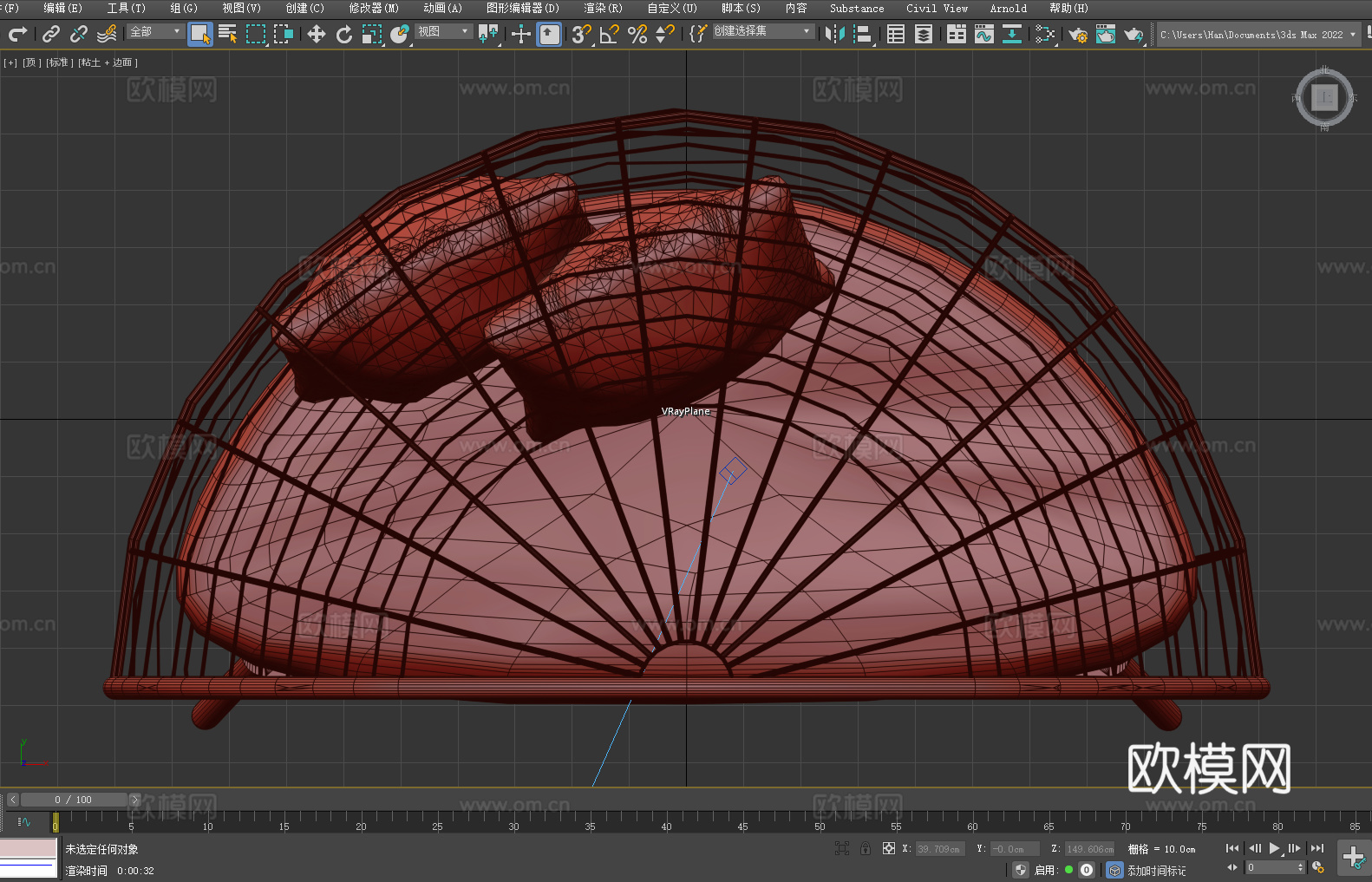Select the Move tool
This screenshot has width=1372, height=882.
(x=317, y=34)
